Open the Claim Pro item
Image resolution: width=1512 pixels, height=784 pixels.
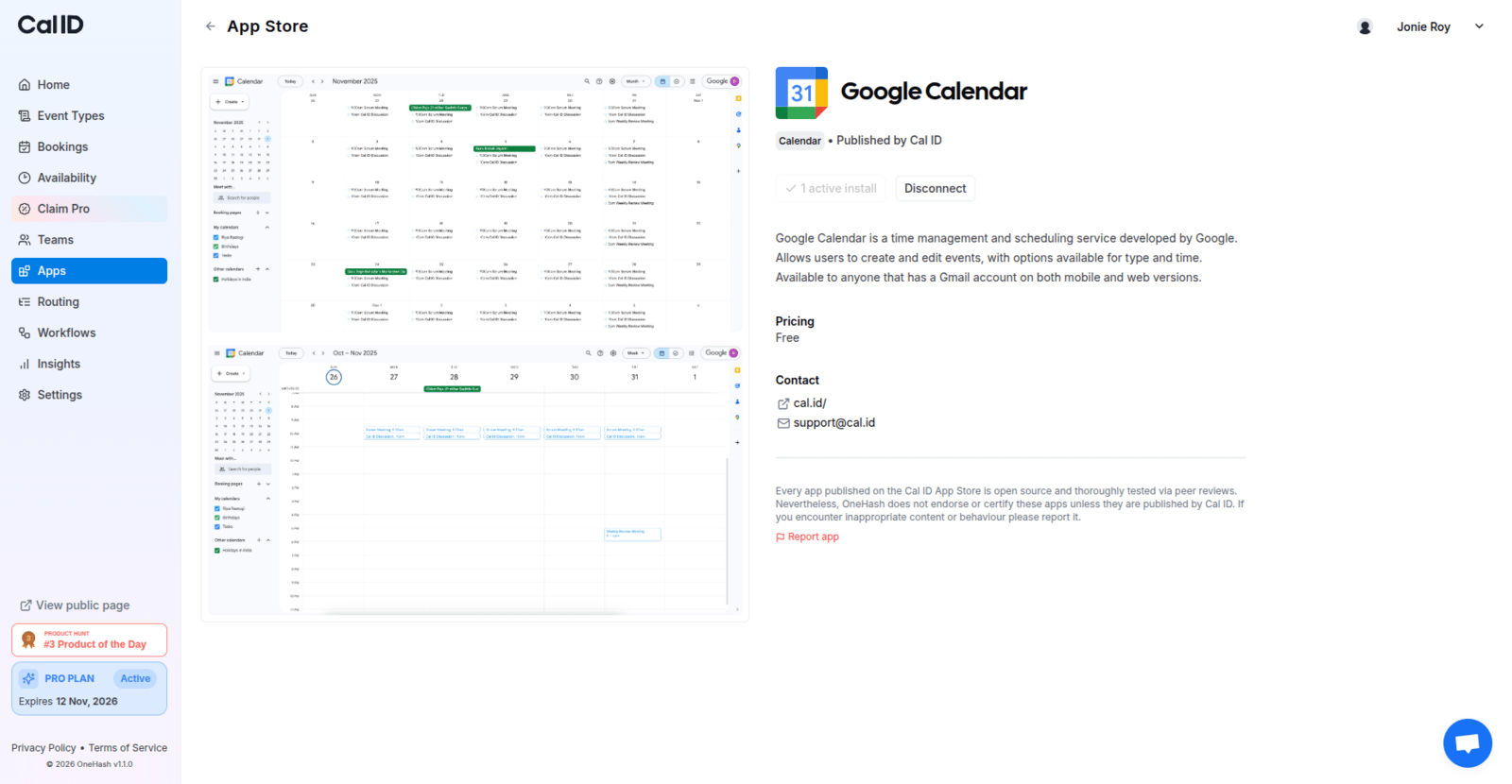click(x=89, y=209)
